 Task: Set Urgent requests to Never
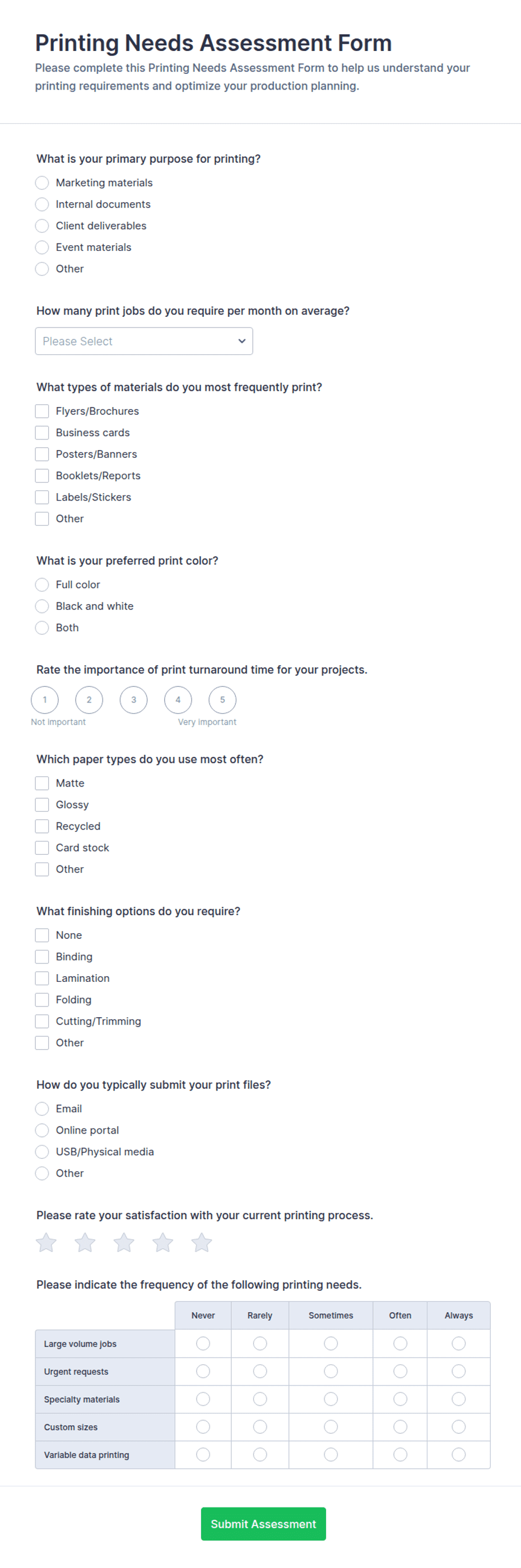(x=203, y=1371)
